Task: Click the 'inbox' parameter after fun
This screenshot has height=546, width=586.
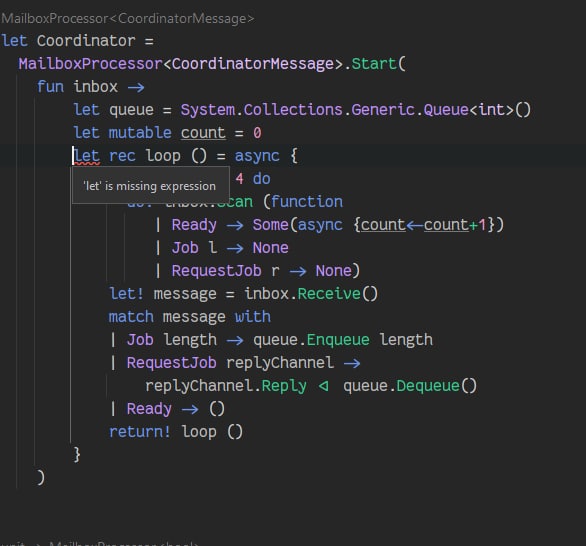Action: click(x=96, y=87)
